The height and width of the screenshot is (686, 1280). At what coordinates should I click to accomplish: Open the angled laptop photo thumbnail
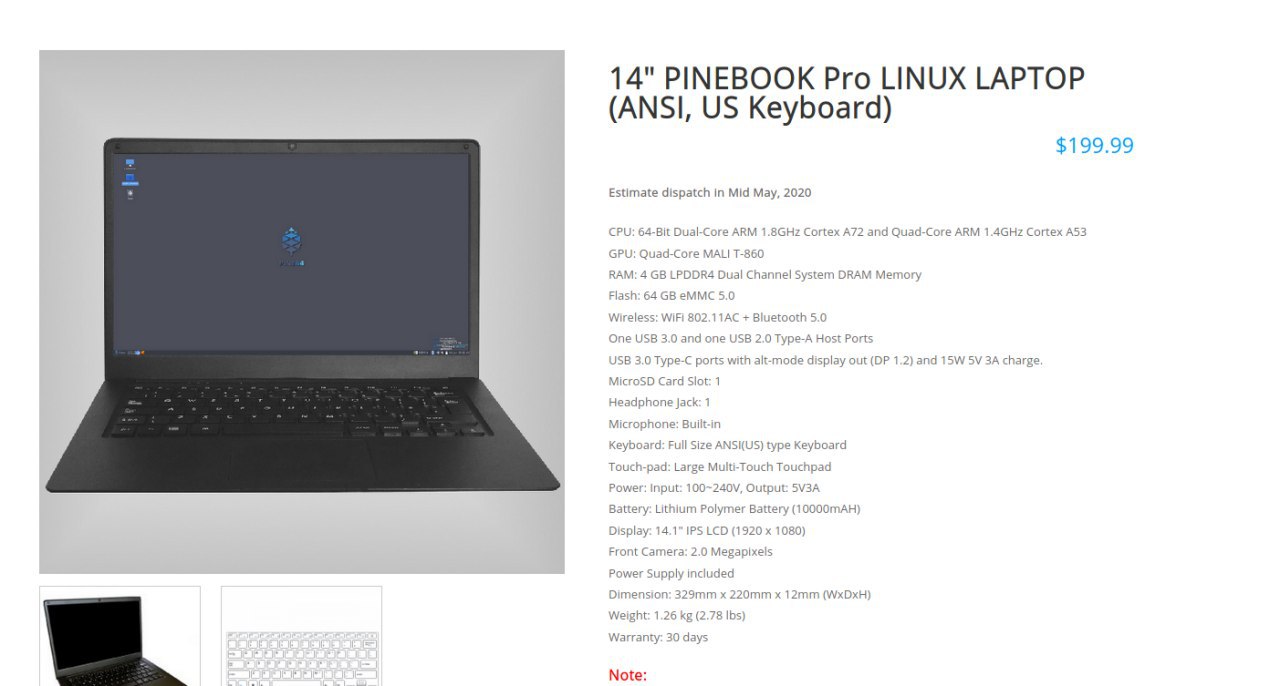click(120, 636)
